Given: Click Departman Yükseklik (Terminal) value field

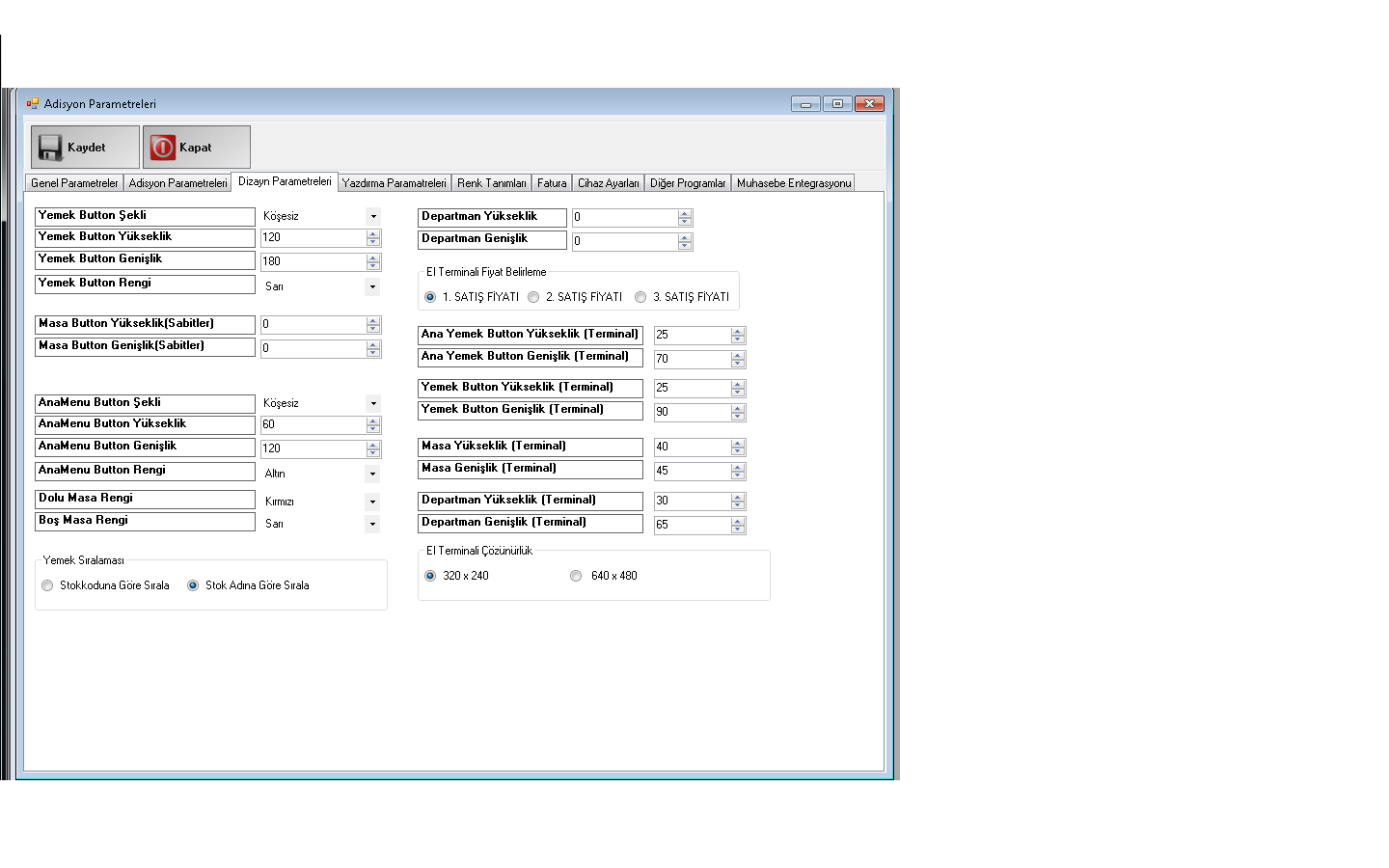Looking at the screenshot, I should tap(693, 501).
